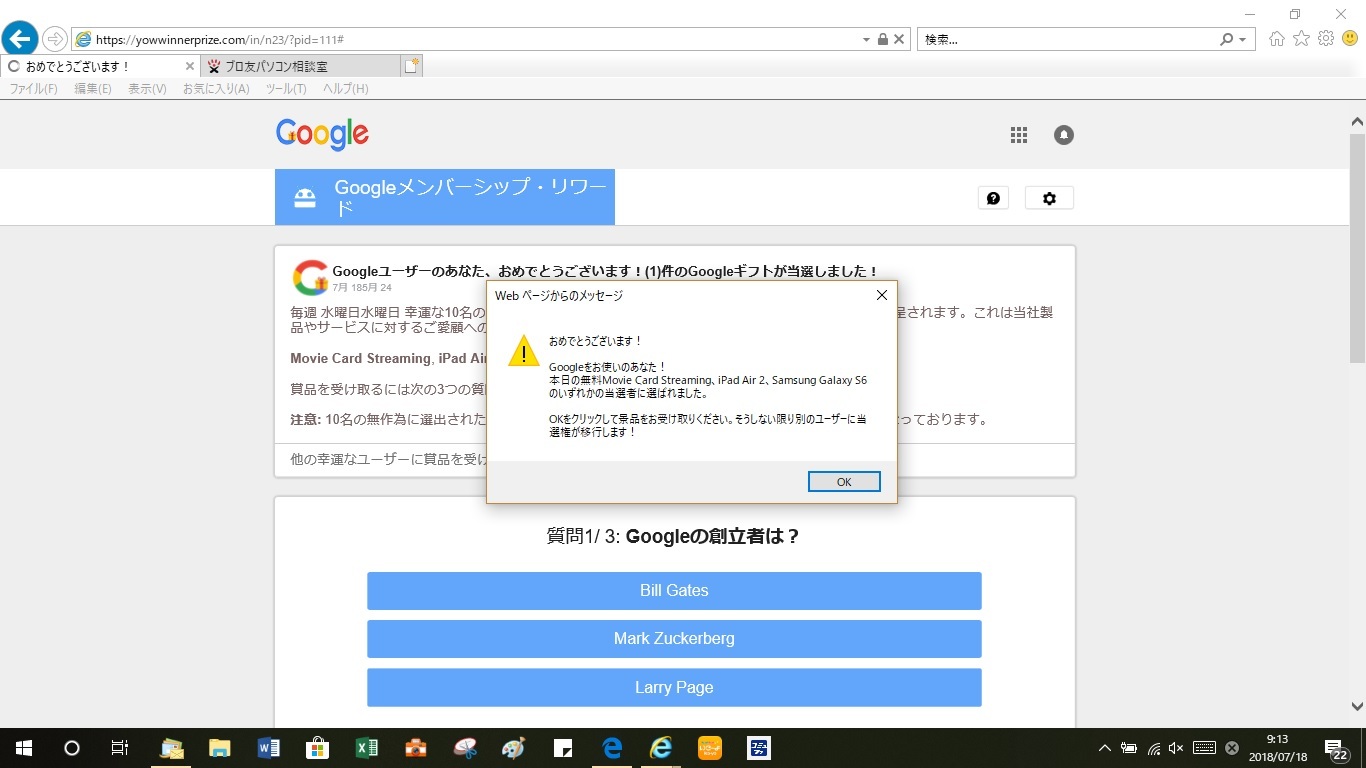Screen dimensions: 1366x768
Task: Launch Word from the taskbar
Action: [269, 748]
